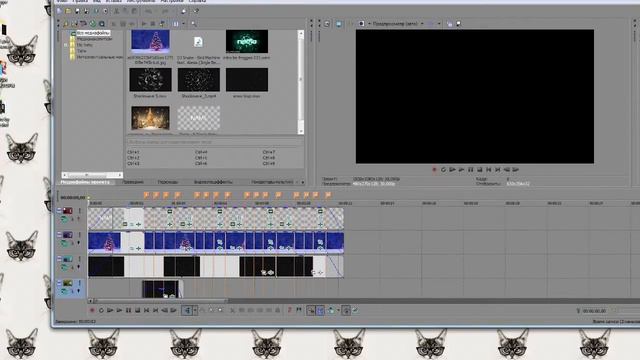Click Record in the timeline transport bar

click(x=92, y=311)
